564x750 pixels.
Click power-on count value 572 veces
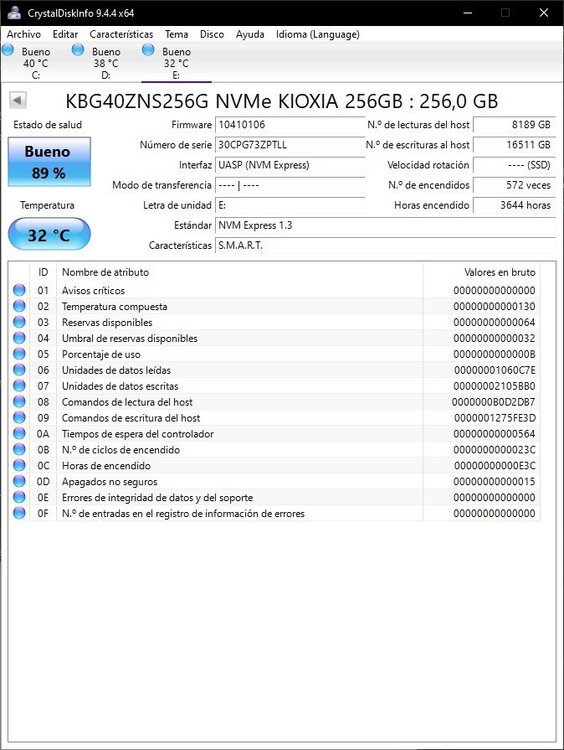point(514,185)
